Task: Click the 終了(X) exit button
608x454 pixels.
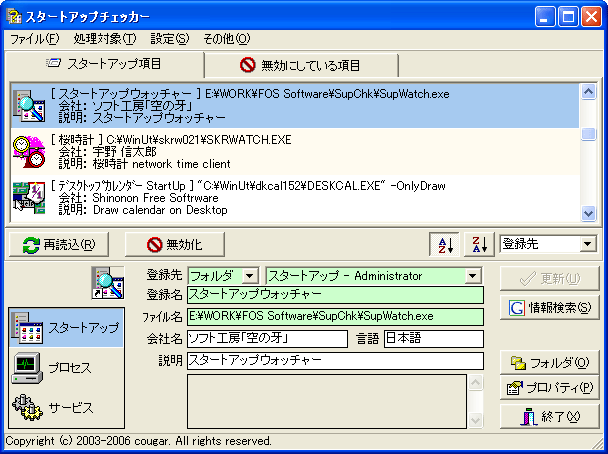Action: click(549, 416)
